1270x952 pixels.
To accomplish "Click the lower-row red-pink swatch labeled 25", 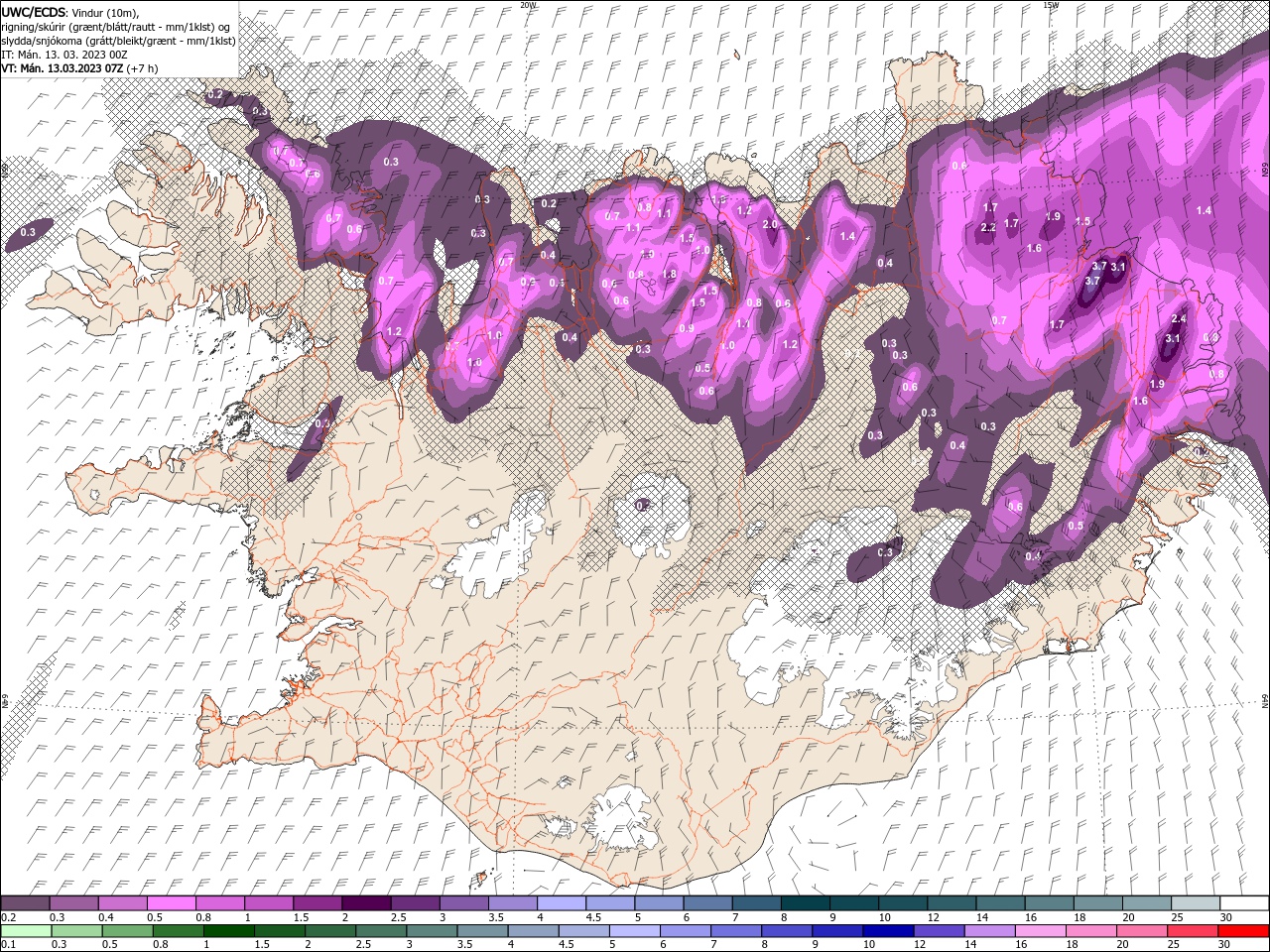I will 1191,930.
